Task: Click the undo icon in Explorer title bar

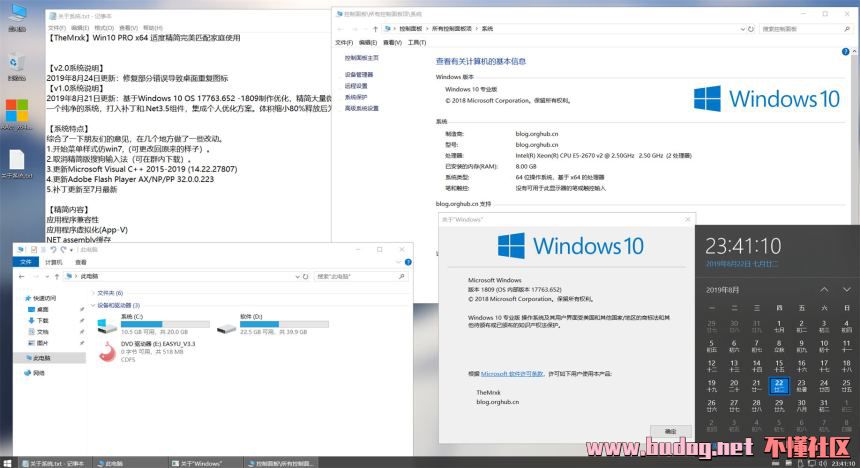Action: point(53,250)
